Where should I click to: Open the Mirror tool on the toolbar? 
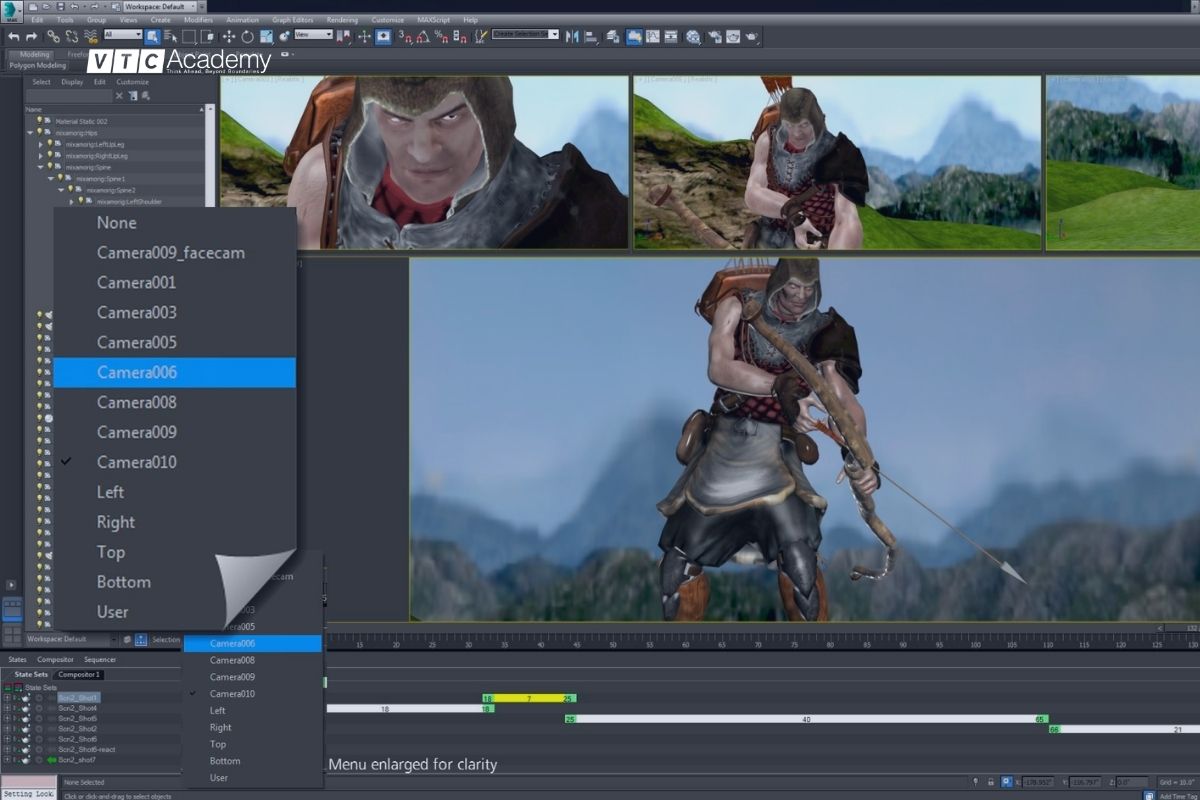click(572, 38)
